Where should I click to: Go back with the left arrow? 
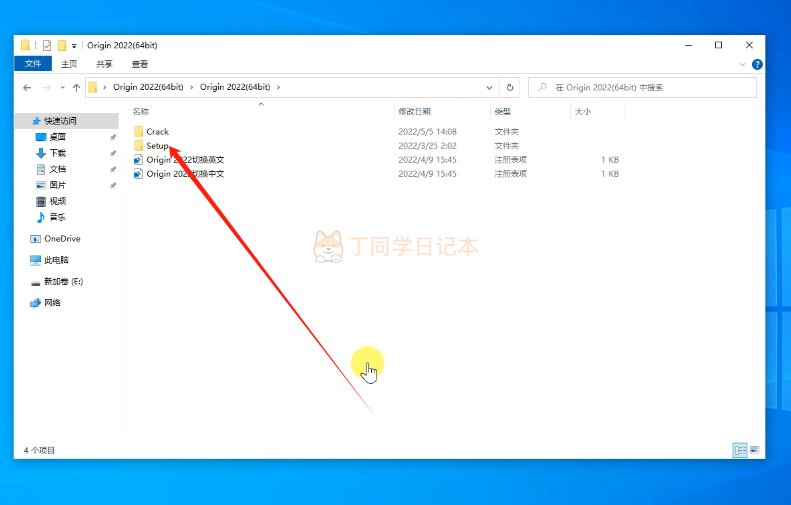(27, 88)
